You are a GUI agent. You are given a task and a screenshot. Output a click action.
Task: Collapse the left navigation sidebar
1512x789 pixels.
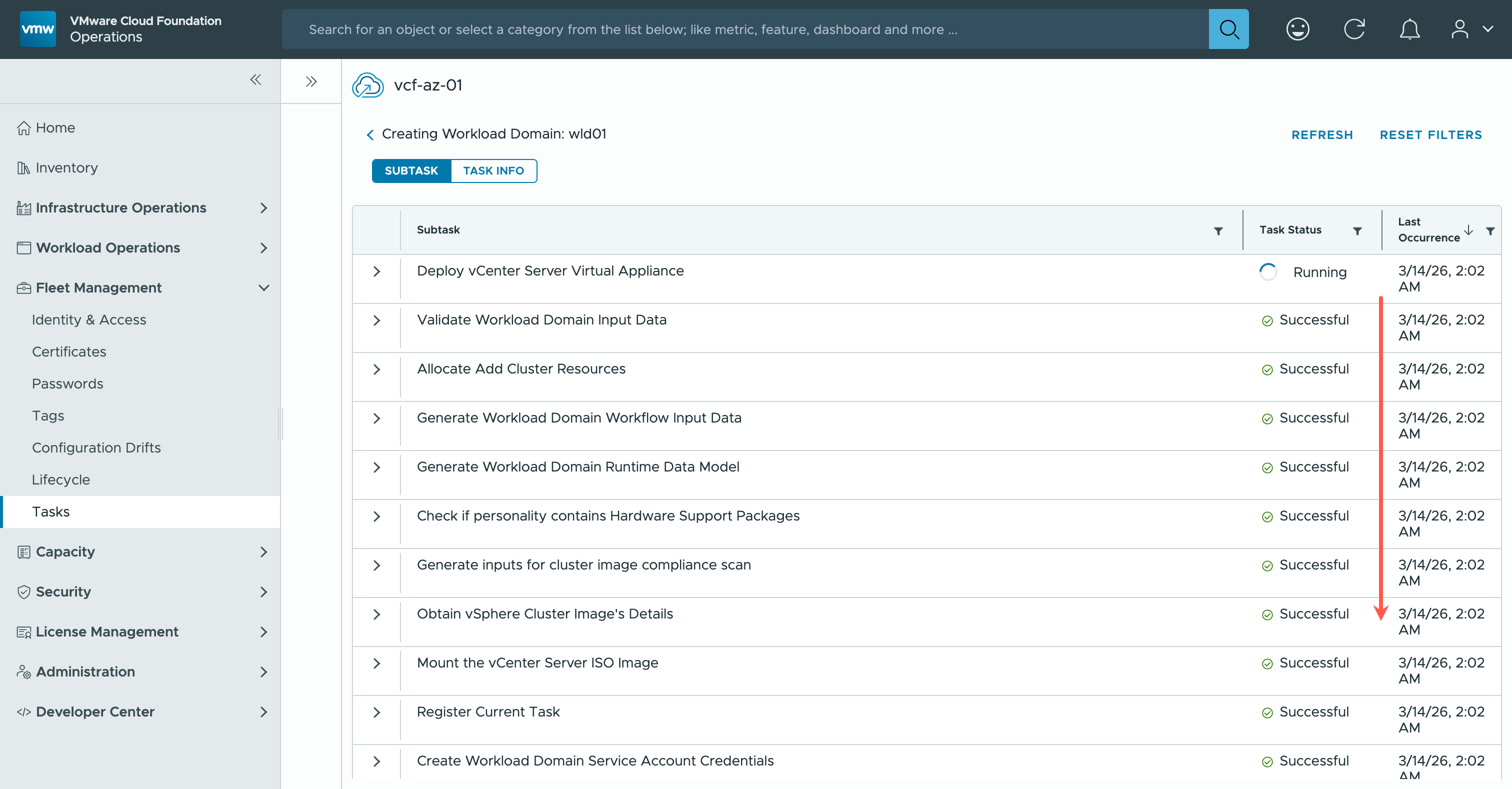click(x=255, y=80)
